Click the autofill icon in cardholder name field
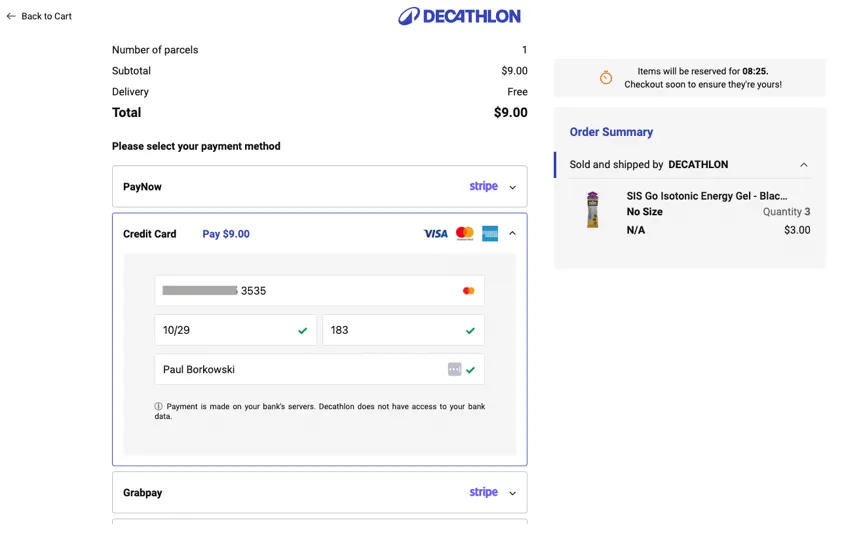The height and width of the screenshot is (543, 863). (454, 370)
